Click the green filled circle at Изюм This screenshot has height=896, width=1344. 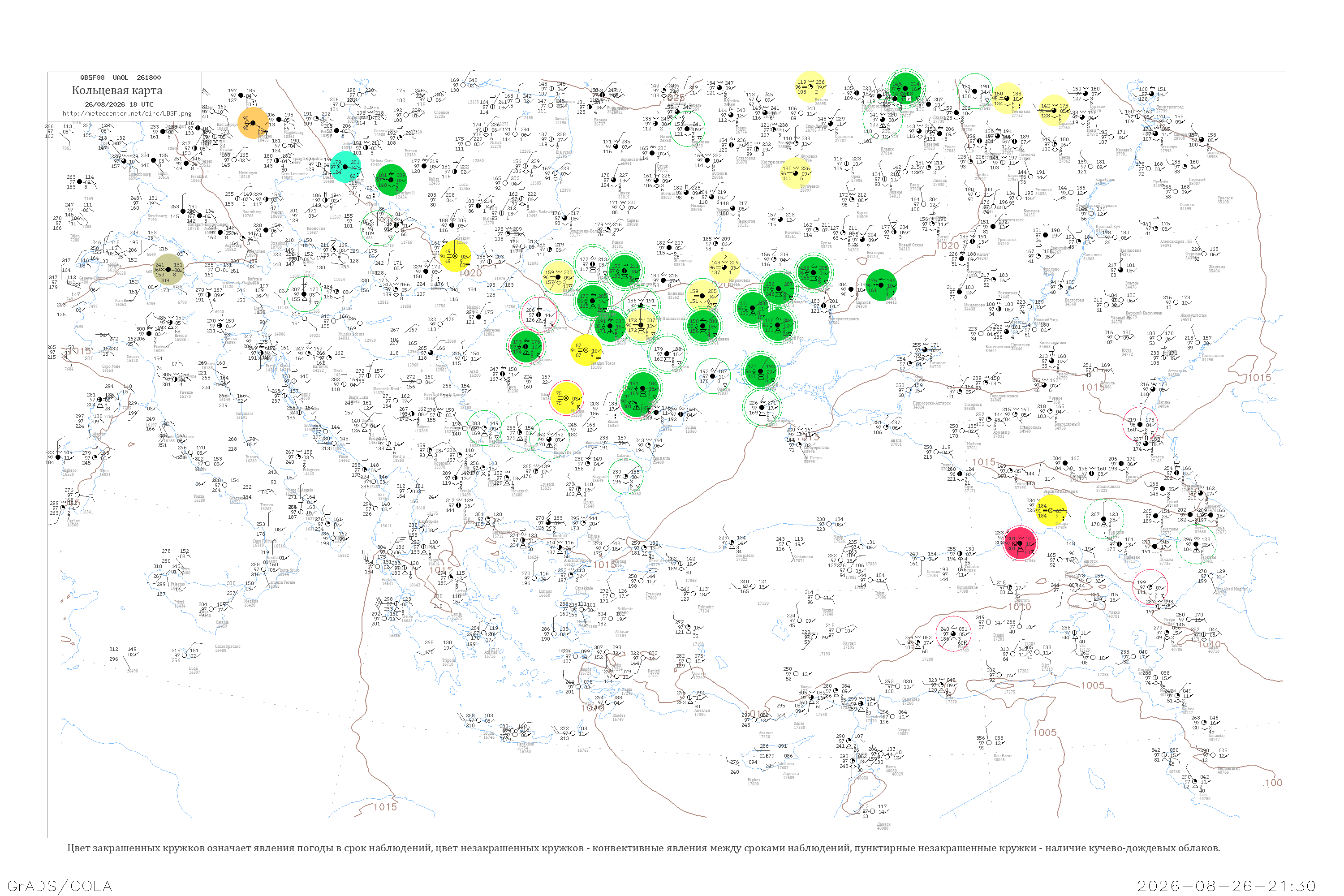pos(881,284)
